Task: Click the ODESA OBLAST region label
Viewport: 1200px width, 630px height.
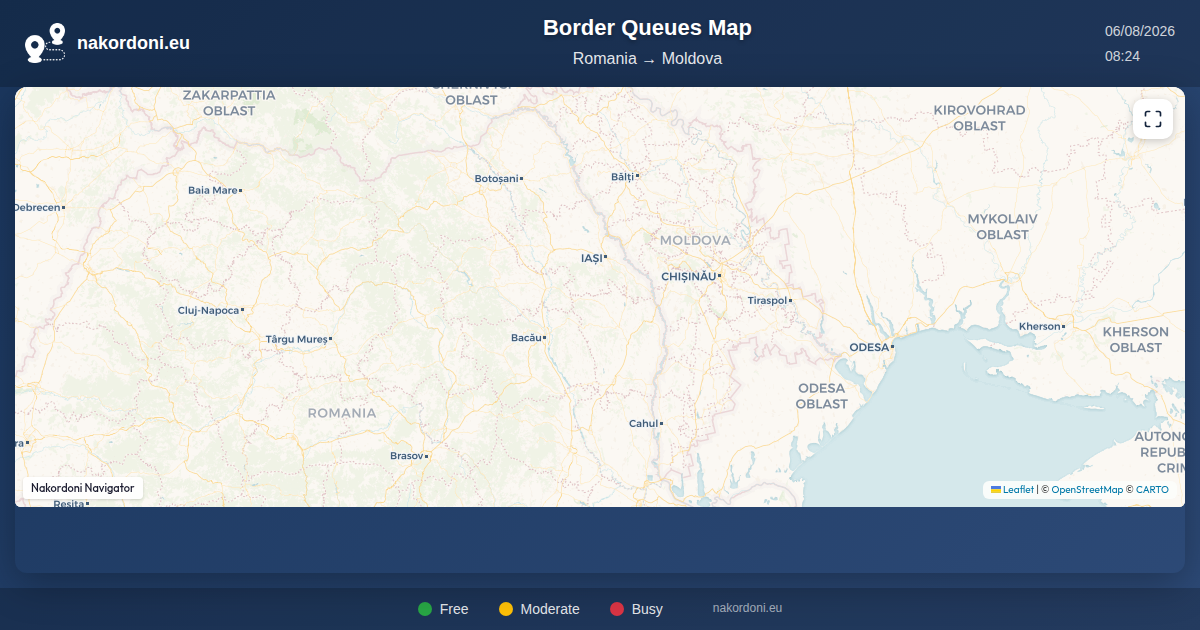Action: [x=821, y=396]
